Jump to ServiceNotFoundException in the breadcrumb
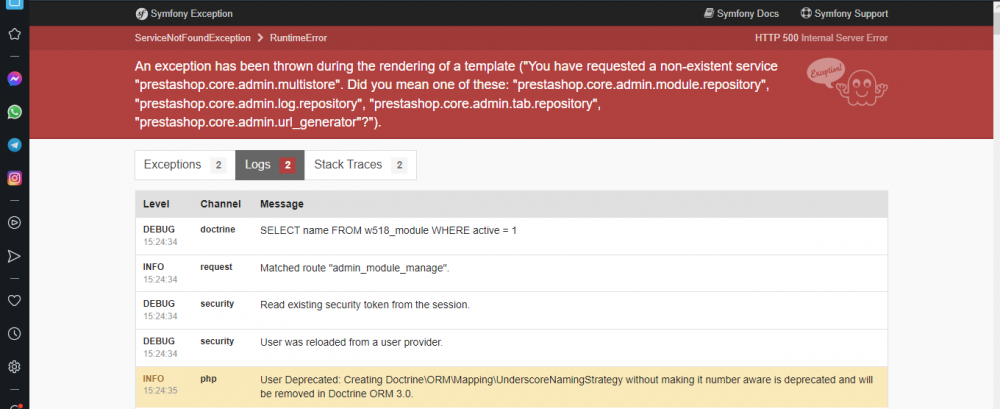The width and height of the screenshot is (1000, 409). 193,38
